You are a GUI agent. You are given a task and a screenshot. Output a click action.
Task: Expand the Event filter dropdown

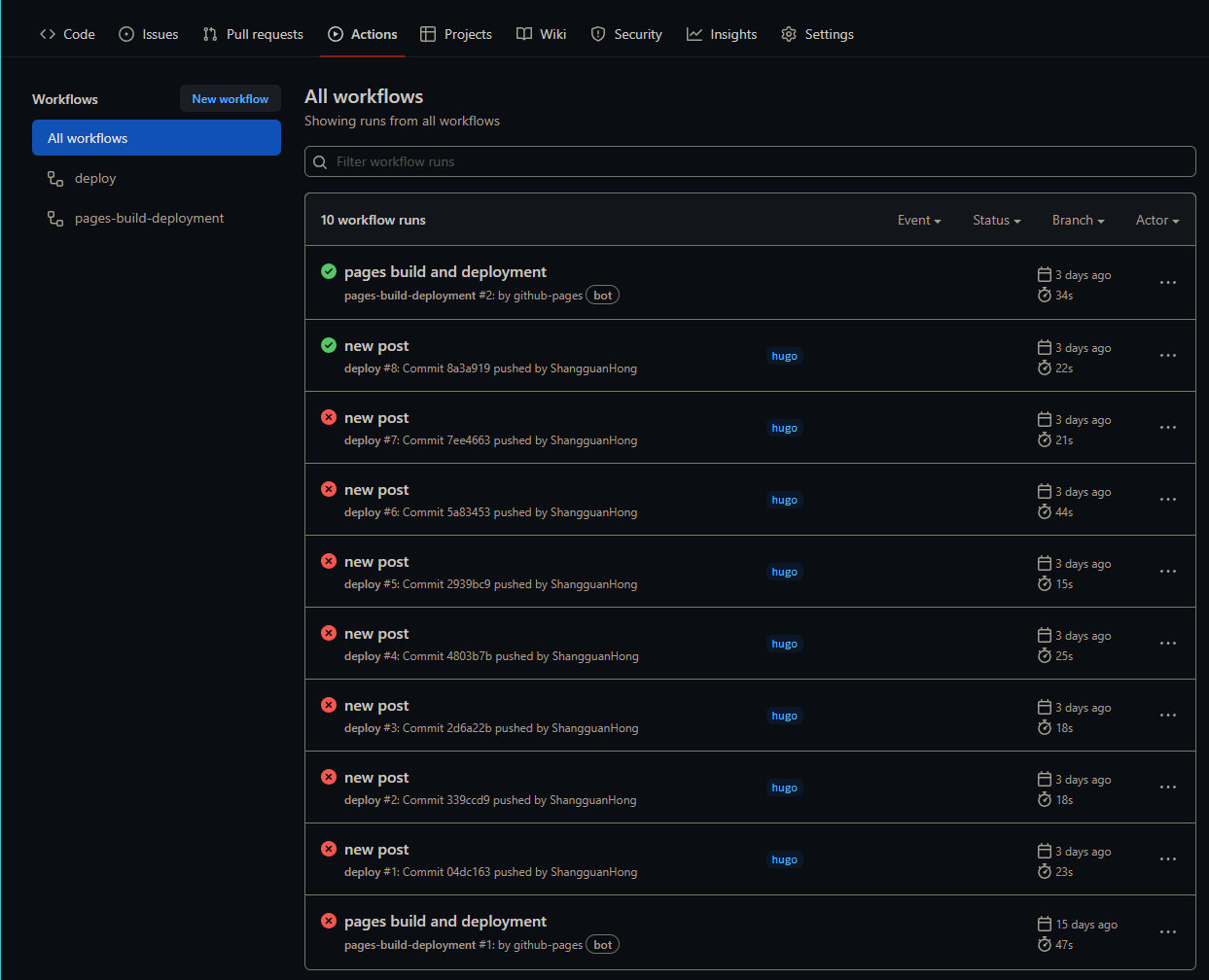click(x=919, y=221)
